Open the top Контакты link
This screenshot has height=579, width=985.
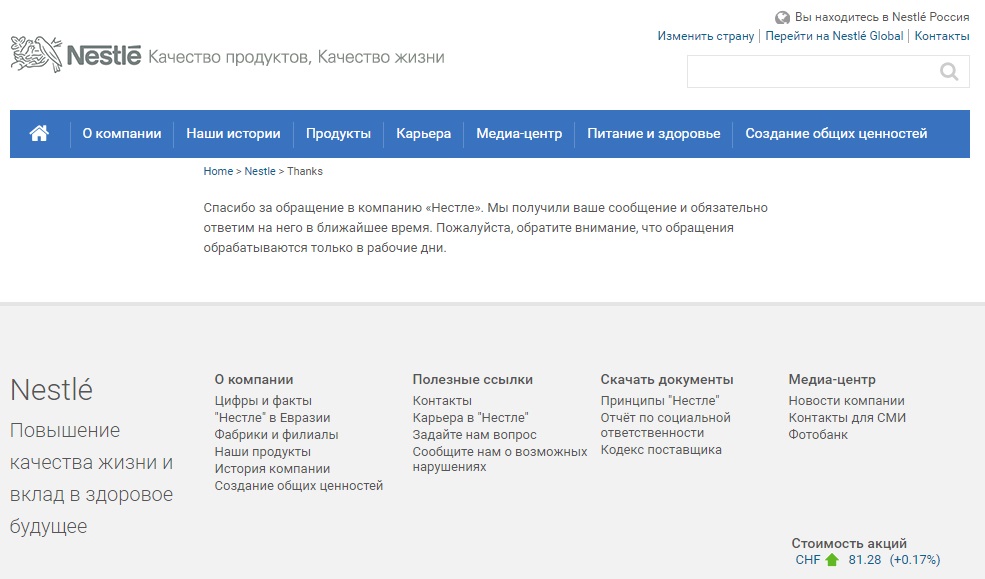(x=942, y=36)
